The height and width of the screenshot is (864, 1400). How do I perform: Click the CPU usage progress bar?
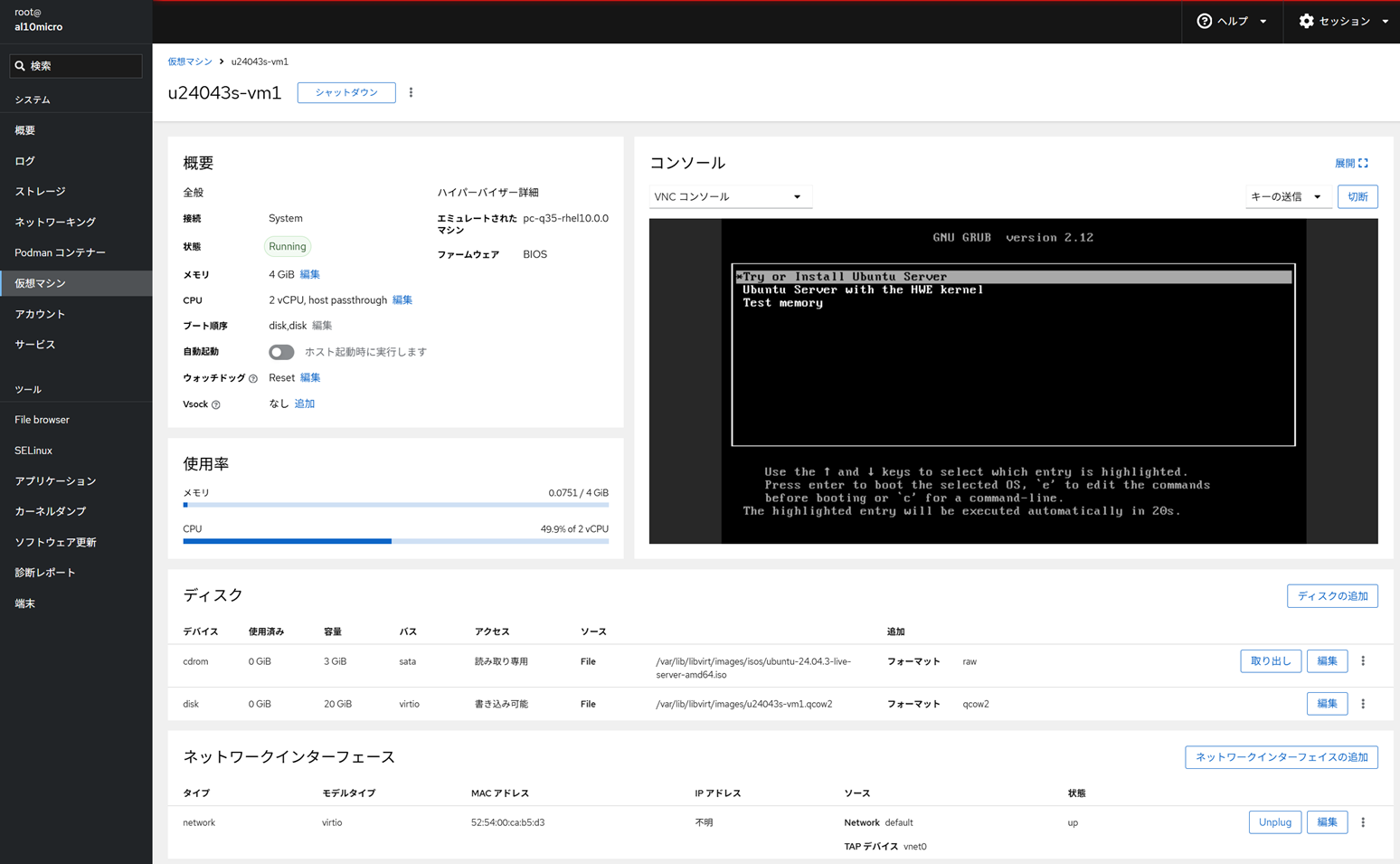click(x=395, y=541)
